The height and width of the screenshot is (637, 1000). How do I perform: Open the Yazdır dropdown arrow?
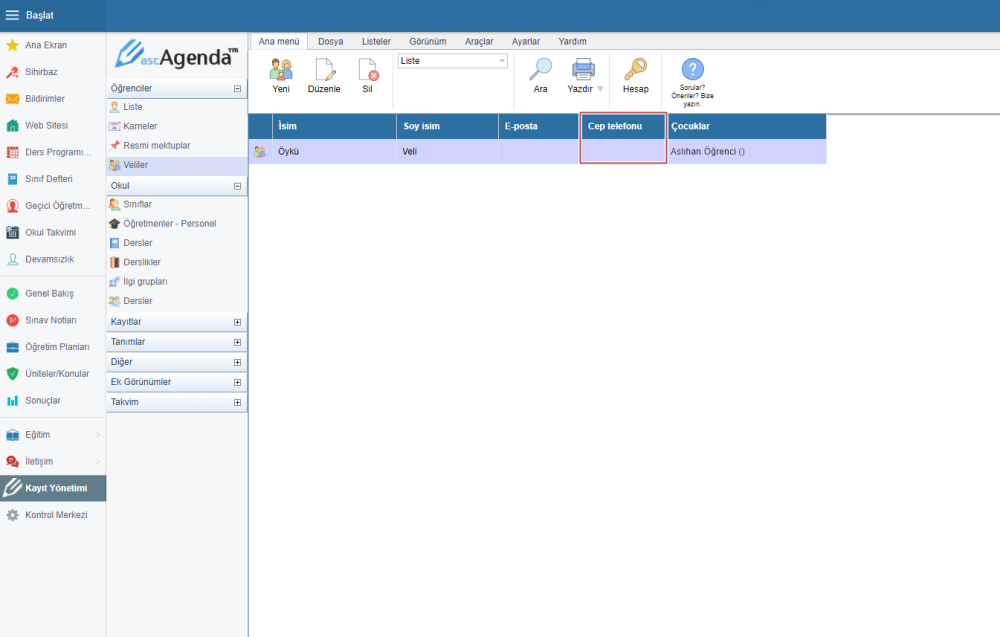pos(600,89)
